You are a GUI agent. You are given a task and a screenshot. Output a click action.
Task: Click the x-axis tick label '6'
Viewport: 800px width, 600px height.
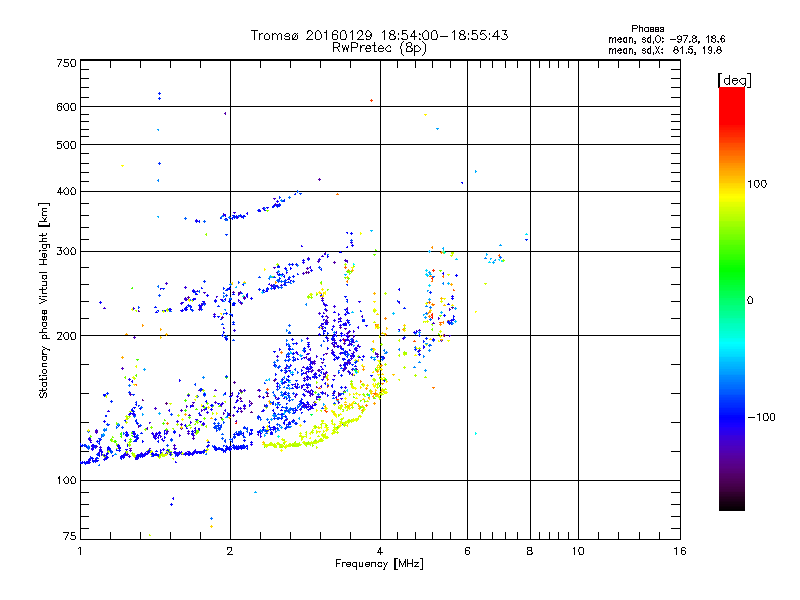[x=467, y=551]
